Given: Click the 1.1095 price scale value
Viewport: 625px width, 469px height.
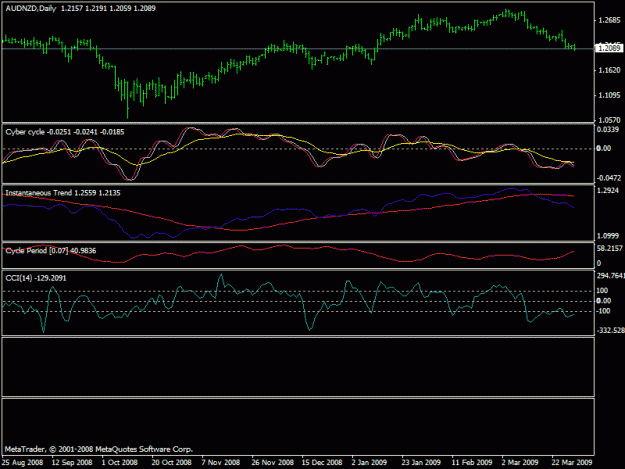Looking at the screenshot, I should pyautogui.click(x=609, y=95).
